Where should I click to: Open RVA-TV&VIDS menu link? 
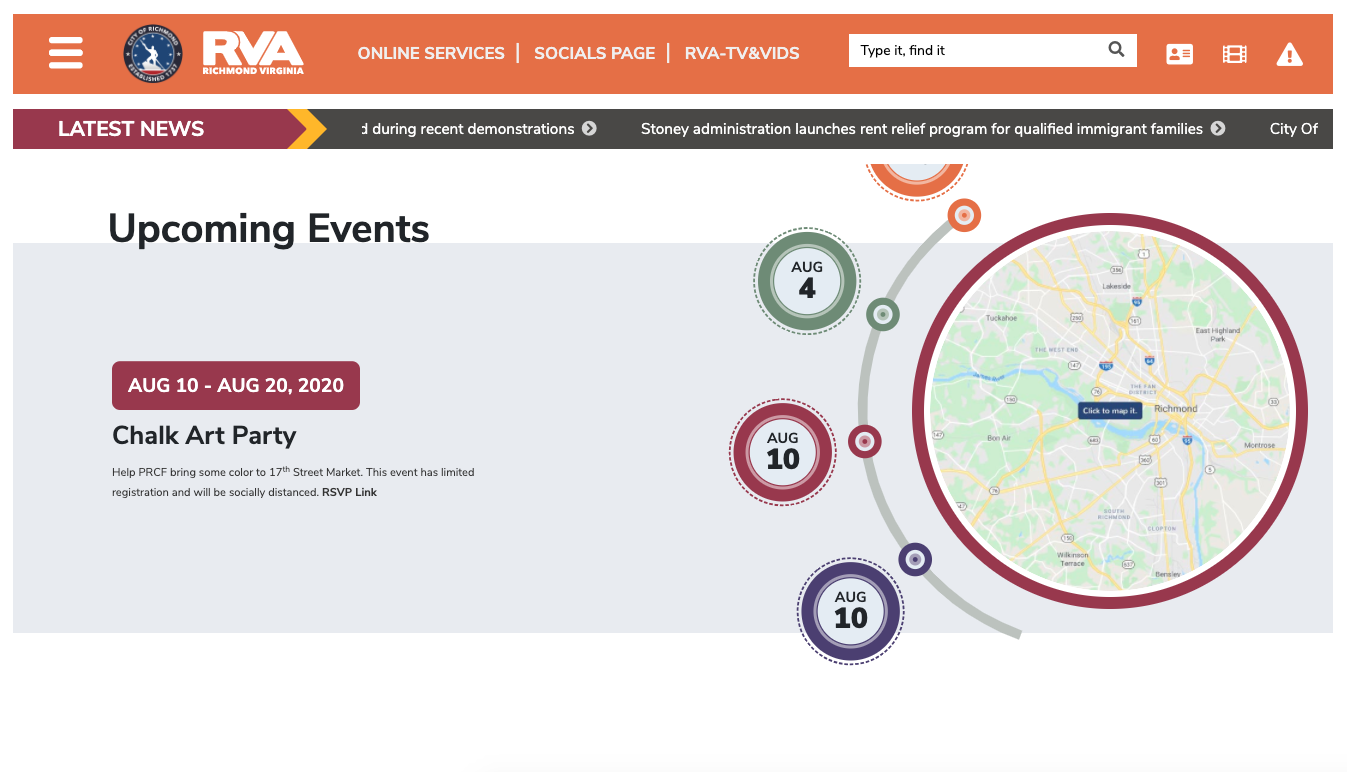pos(742,53)
